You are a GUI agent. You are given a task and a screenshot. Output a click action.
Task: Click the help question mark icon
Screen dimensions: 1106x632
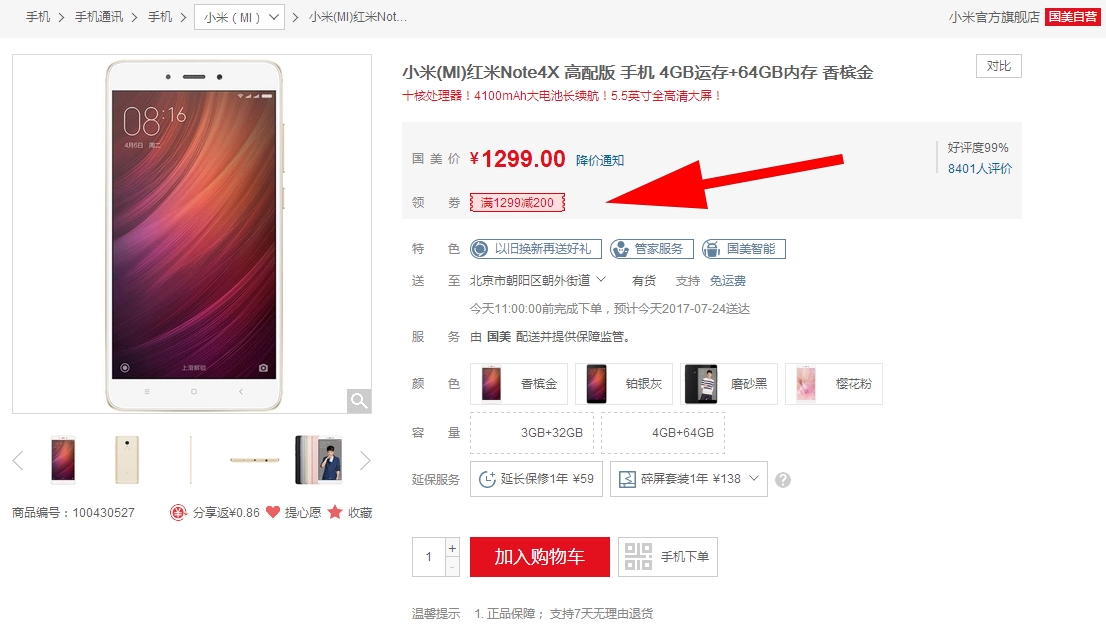(783, 480)
